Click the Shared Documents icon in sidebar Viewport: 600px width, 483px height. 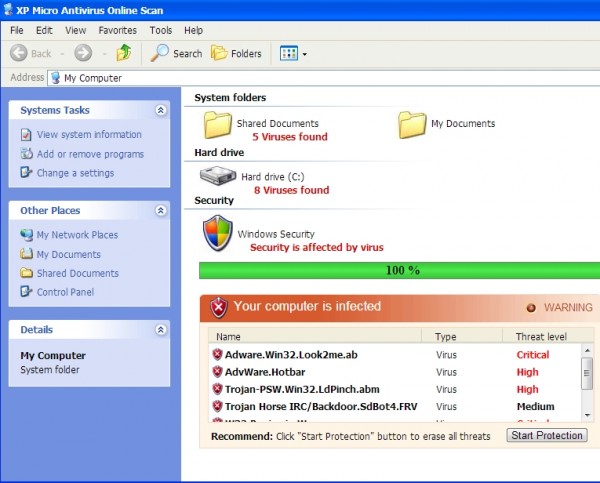click(26, 273)
